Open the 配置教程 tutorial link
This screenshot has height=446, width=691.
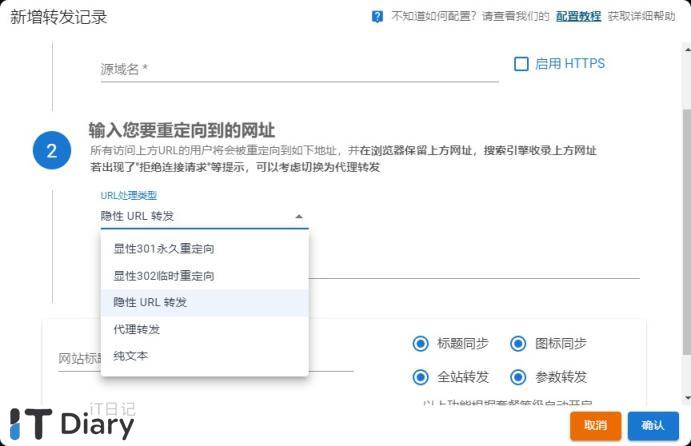[578, 16]
